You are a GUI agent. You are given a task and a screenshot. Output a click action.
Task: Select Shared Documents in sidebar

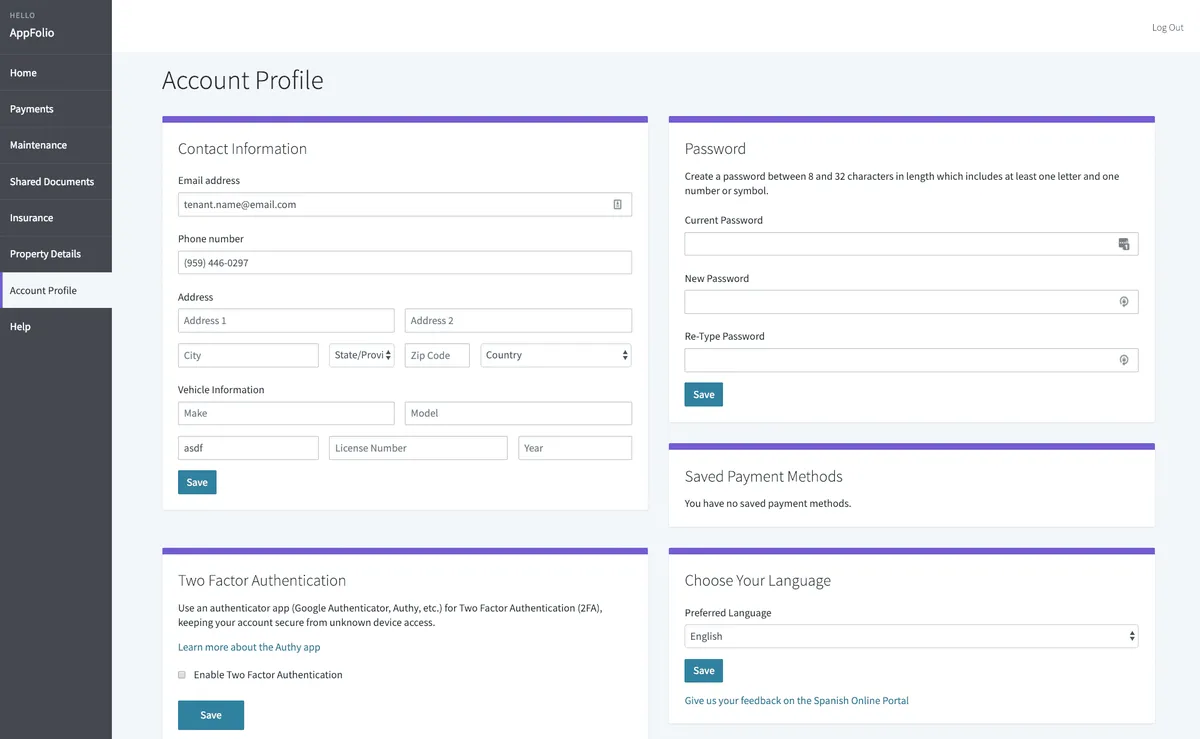point(52,182)
